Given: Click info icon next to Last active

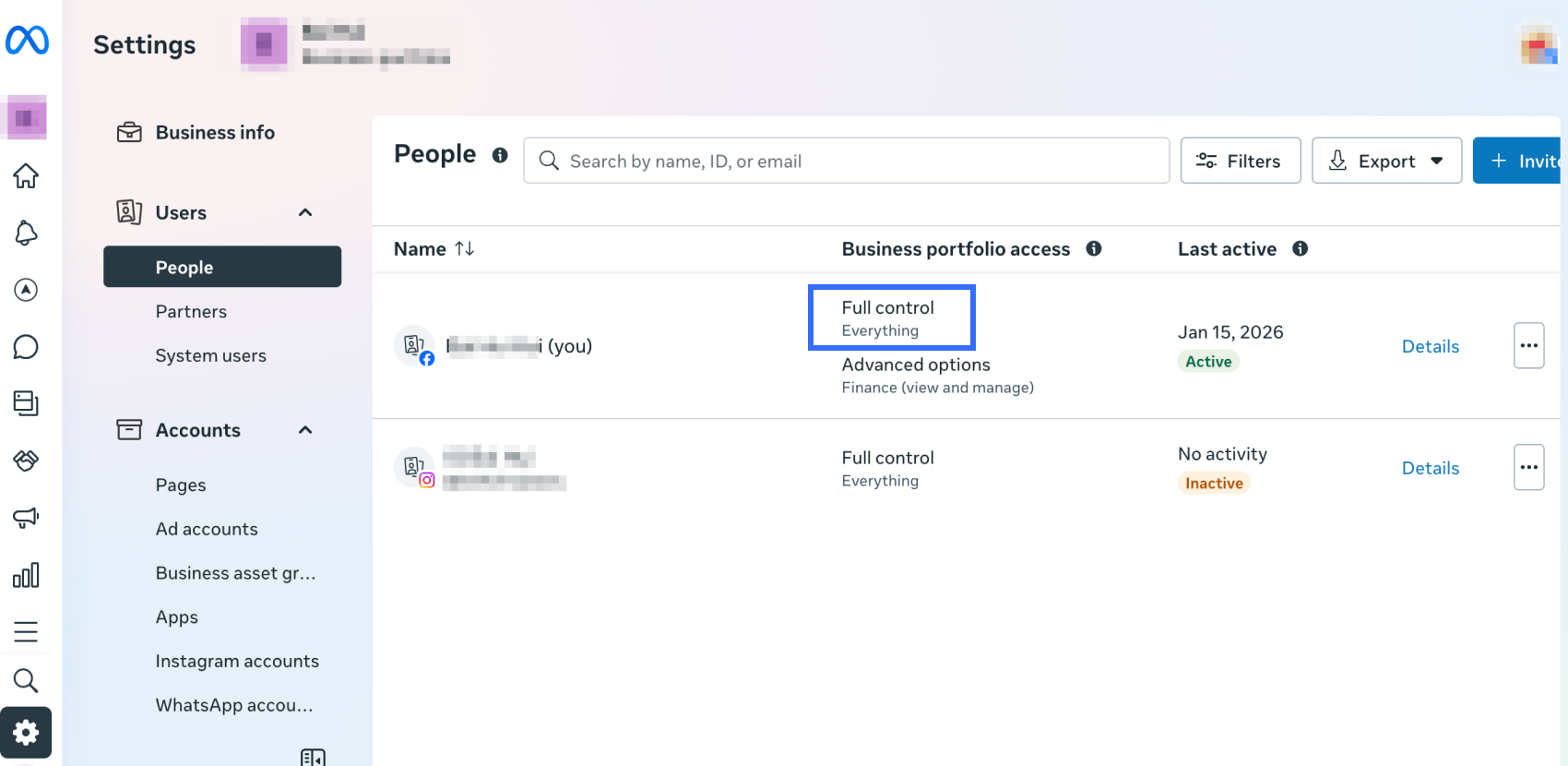Looking at the screenshot, I should point(1300,249).
